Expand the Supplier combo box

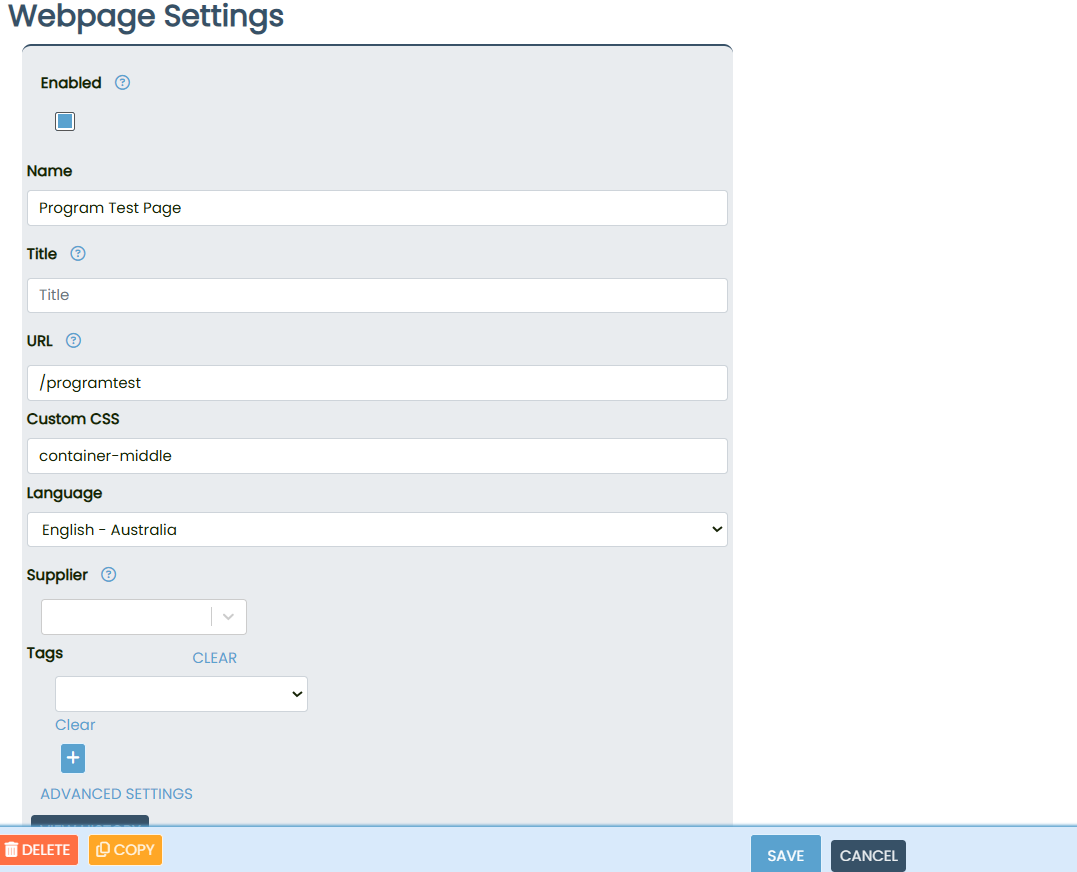click(228, 617)
